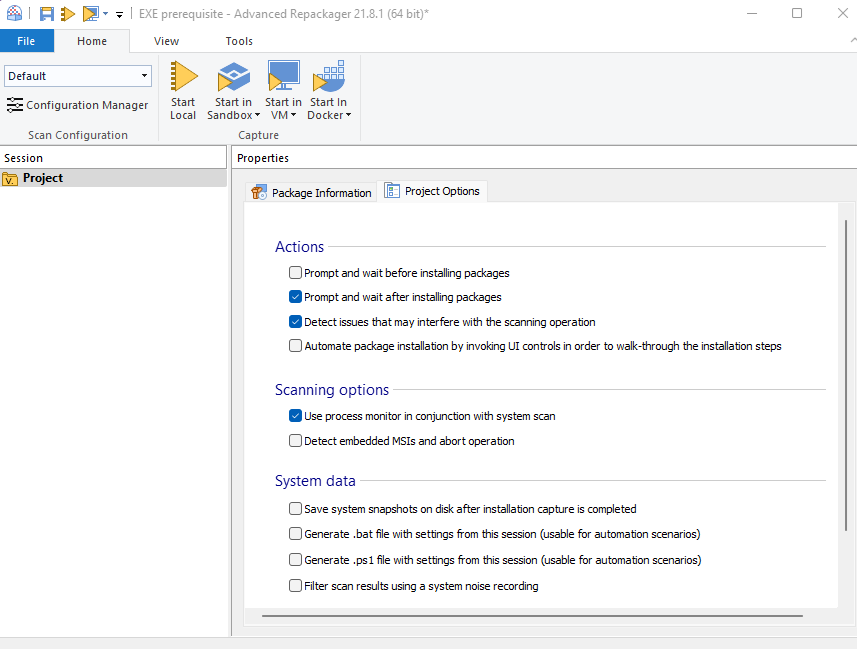Image resolution: width=857 pixels, height=649 pixels.
Task: Start capture in Sandbox
Action: tap(233, 82)
